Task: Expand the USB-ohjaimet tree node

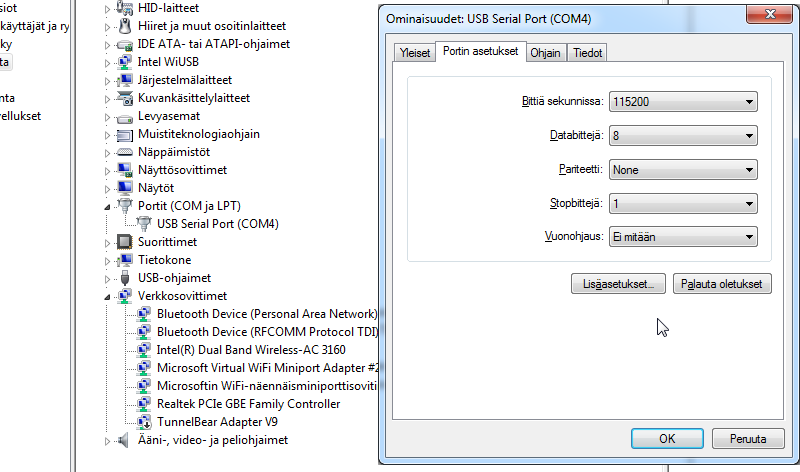Action: pyautogui.click(x=108, y=278)
